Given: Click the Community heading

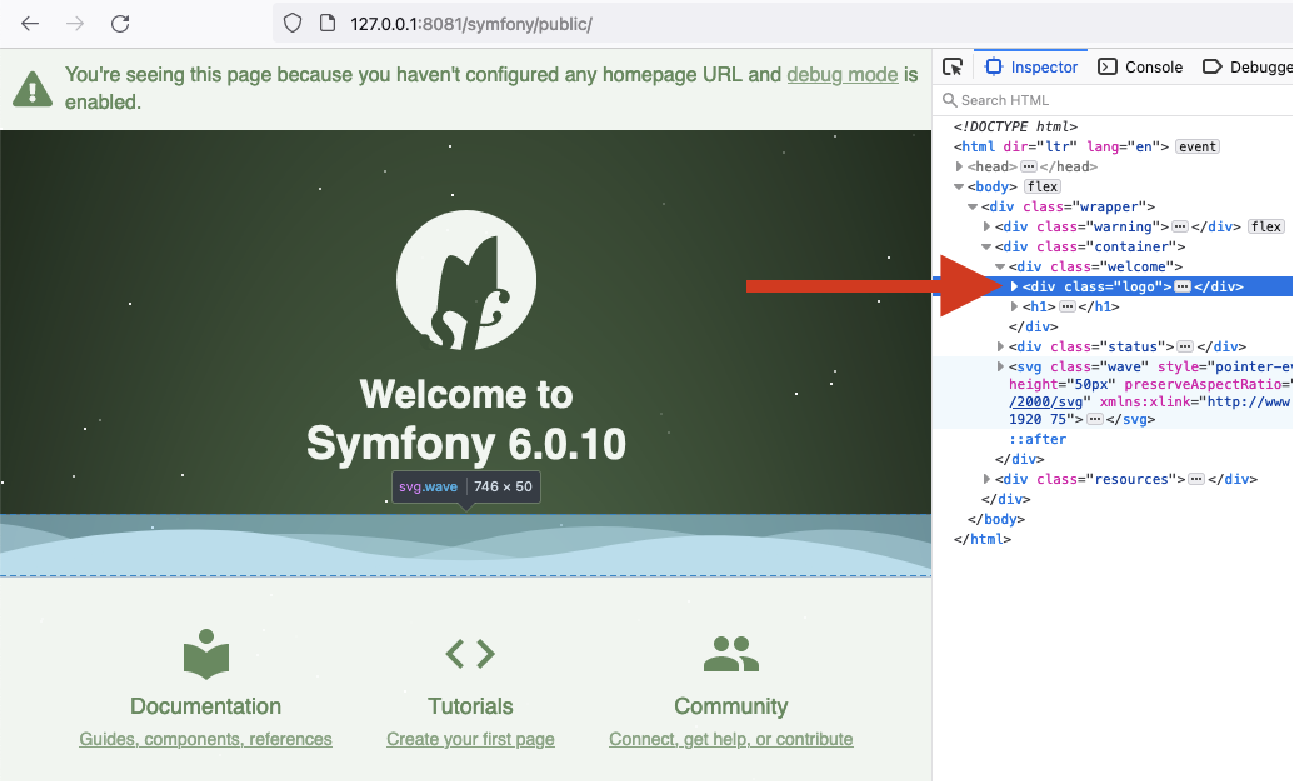Looking at the screenshot, I should 731,706.
